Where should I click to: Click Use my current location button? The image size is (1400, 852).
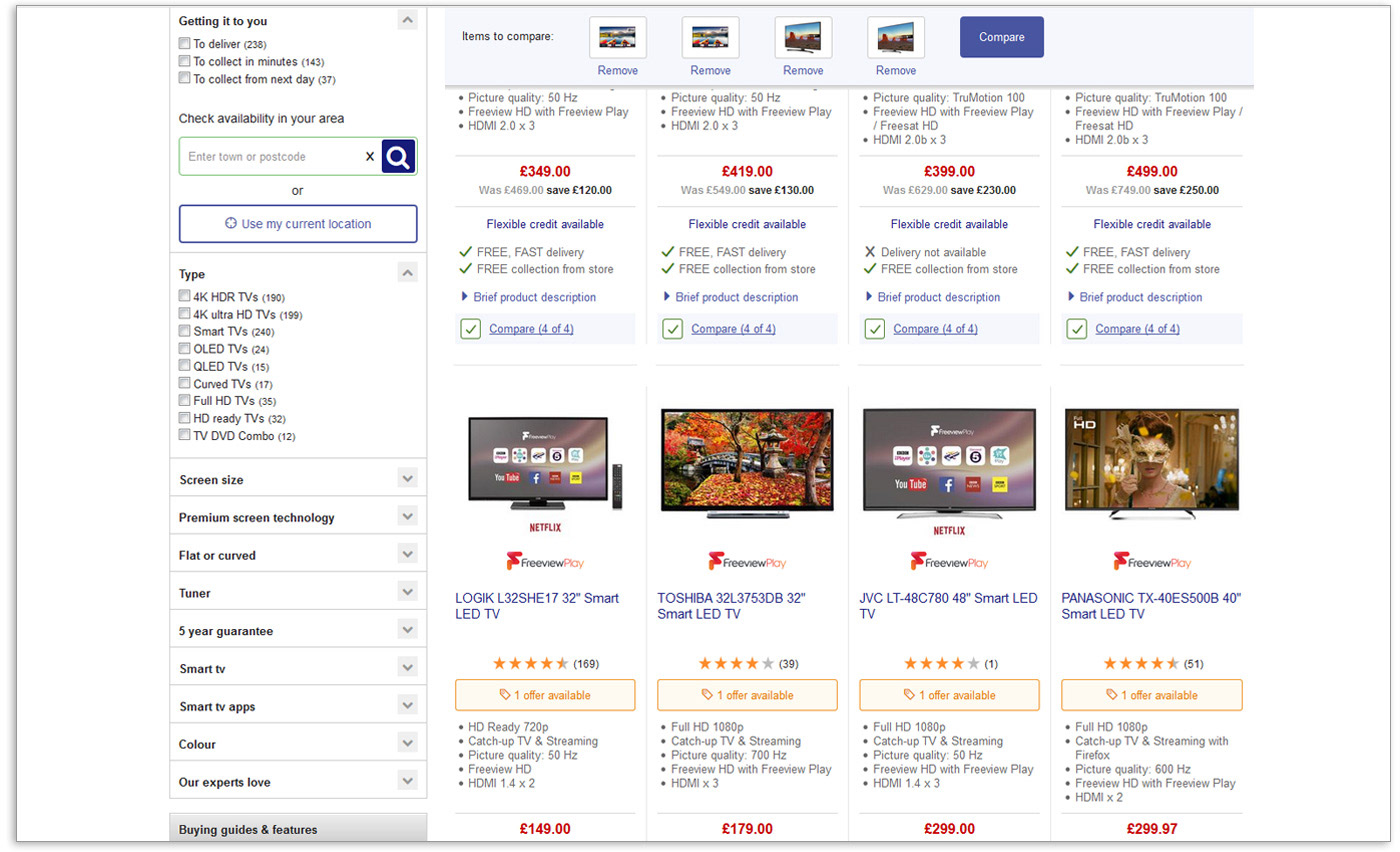[x=298, y=224]
